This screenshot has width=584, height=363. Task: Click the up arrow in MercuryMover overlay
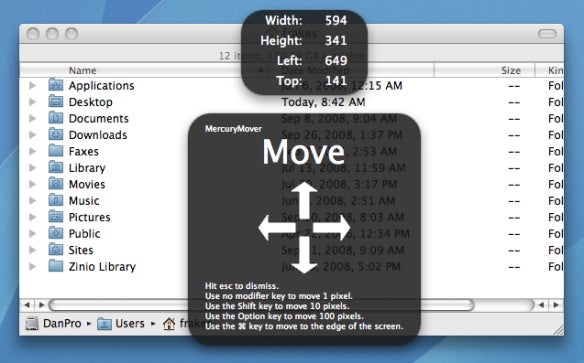point(304,200)
